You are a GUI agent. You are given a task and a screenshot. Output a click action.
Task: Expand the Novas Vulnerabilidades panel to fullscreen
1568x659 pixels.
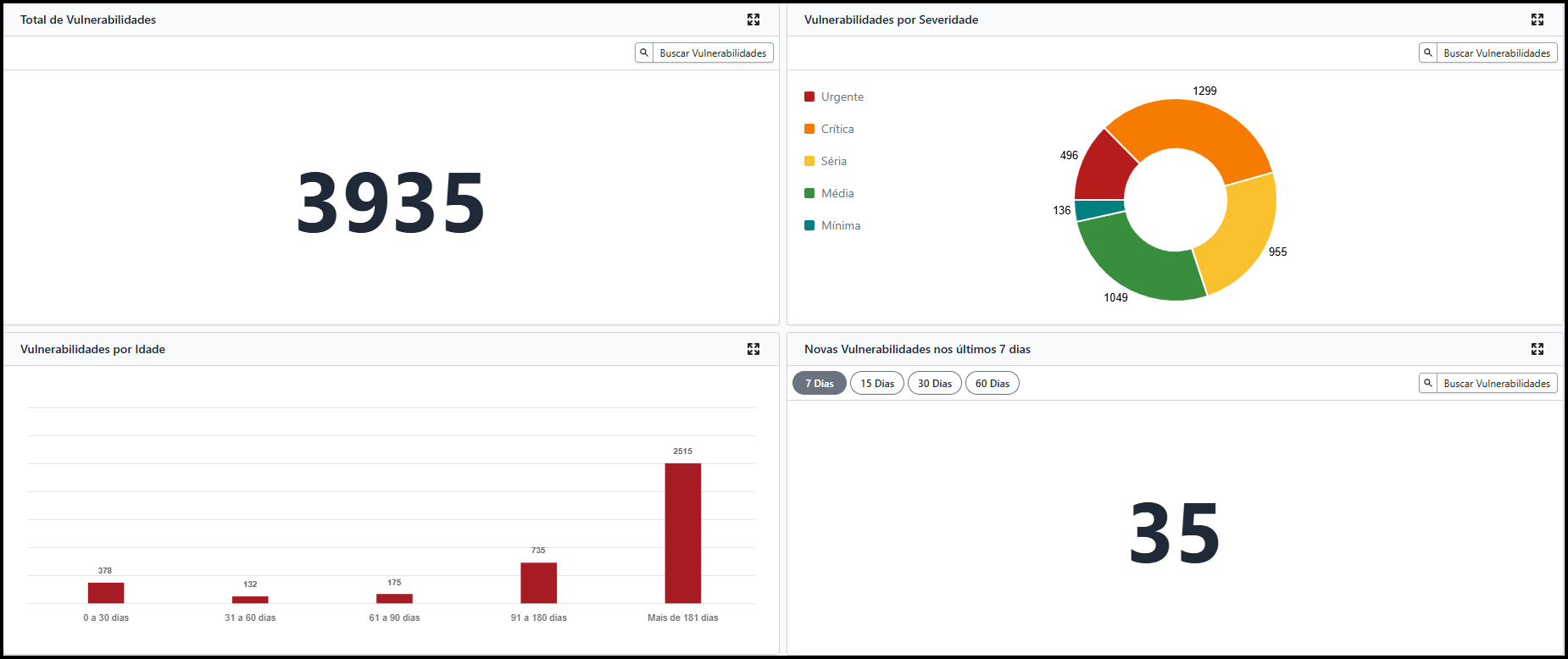coord(1537,349)
